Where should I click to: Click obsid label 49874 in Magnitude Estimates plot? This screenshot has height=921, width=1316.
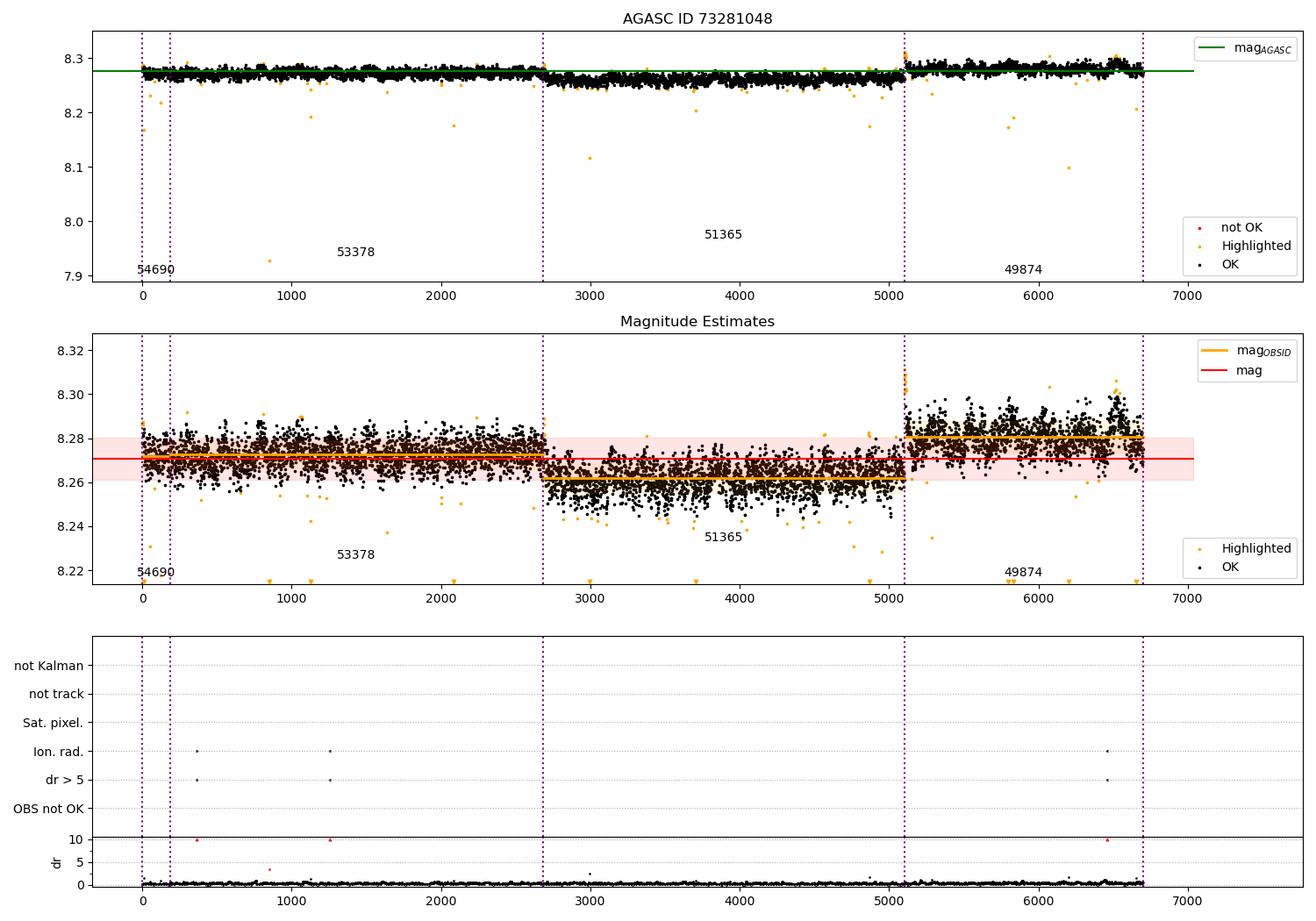point(1024,573)
